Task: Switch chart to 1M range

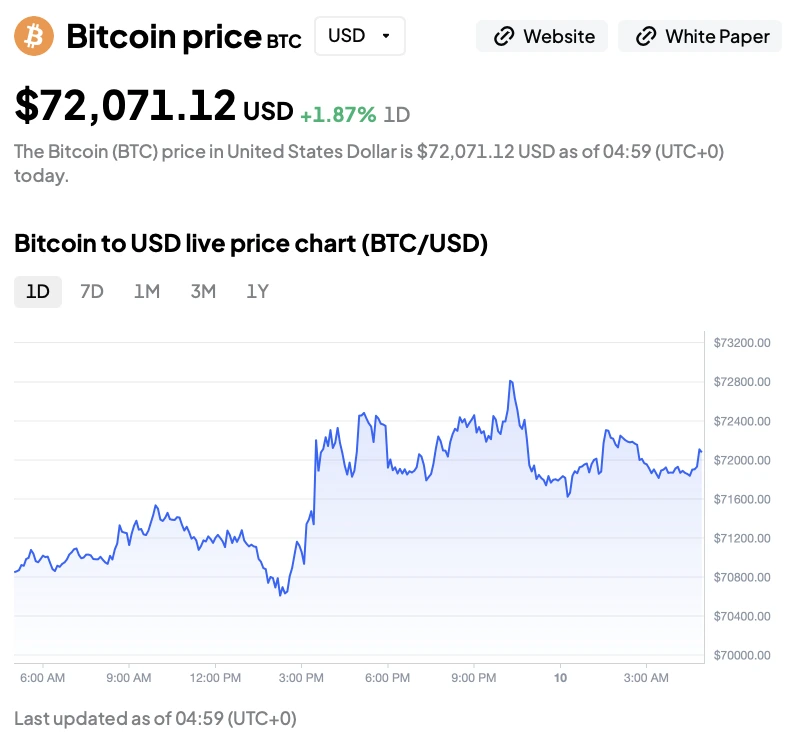Action: pos(147,291)
